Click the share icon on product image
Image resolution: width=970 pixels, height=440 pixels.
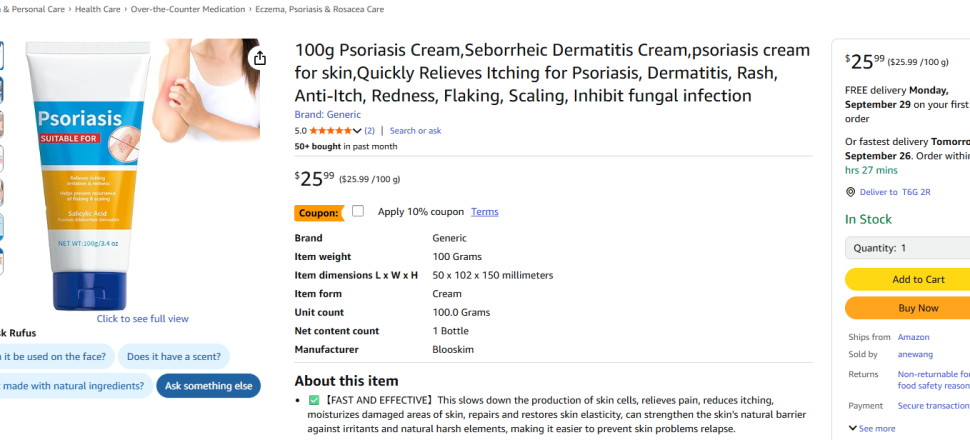point(260,58)
